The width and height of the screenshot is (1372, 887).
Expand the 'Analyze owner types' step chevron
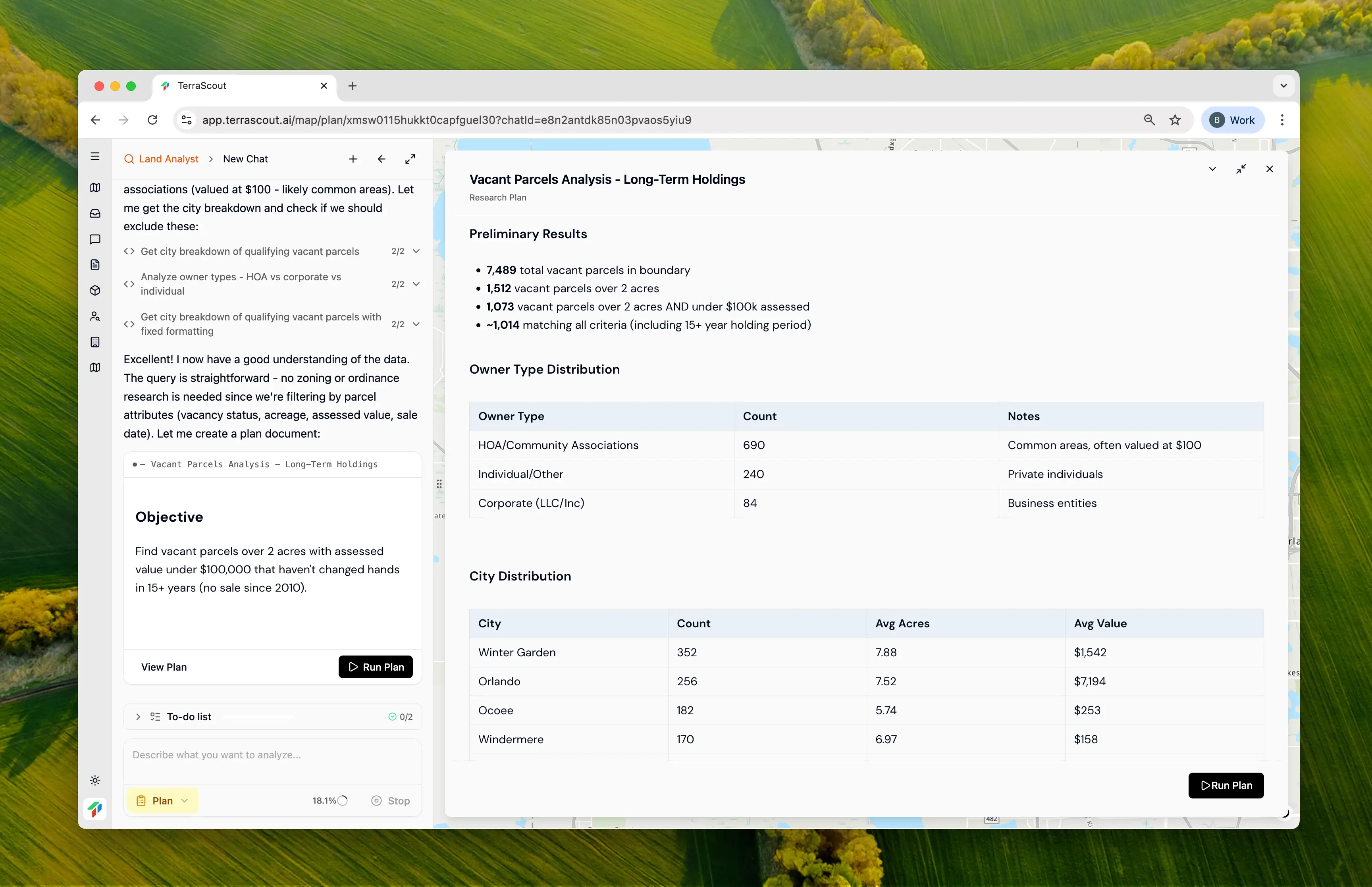click(x=416, y=284)
